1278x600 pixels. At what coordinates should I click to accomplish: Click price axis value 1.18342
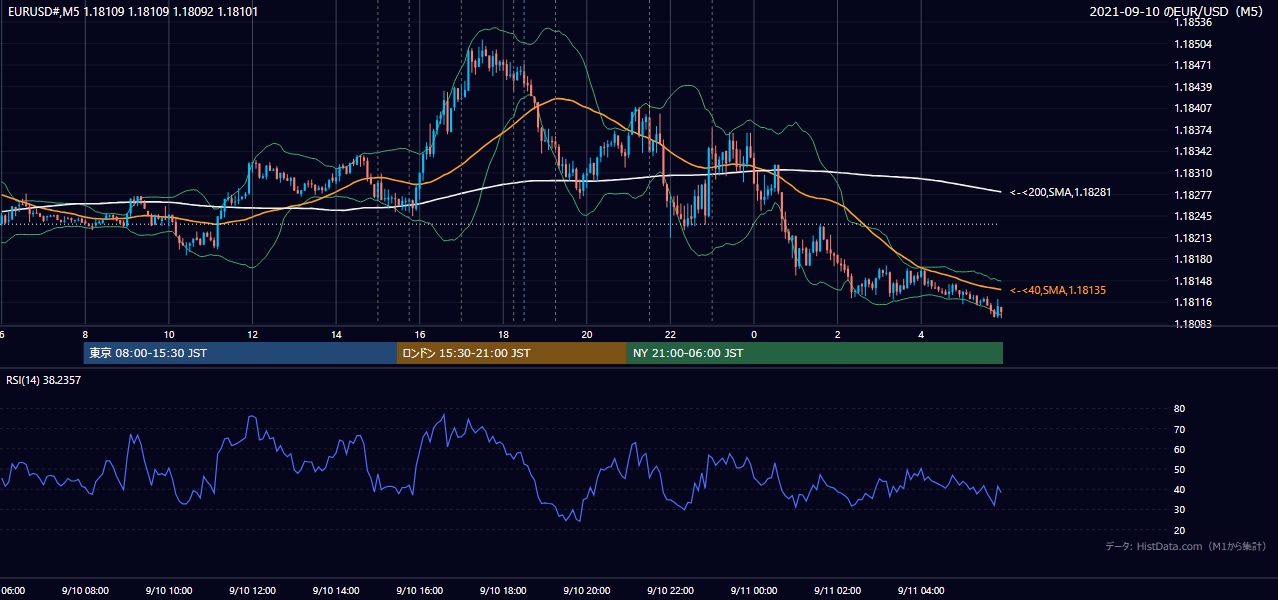1194,151
